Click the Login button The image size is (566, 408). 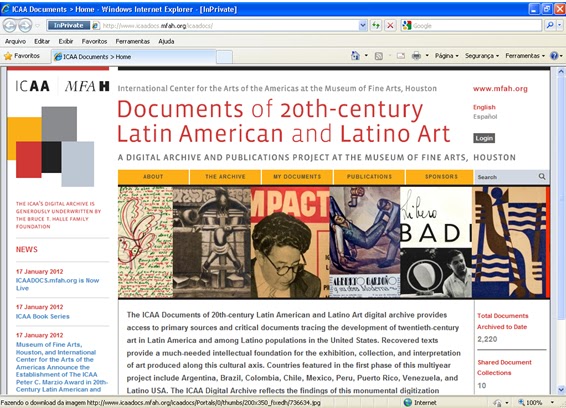[x=484, y=138]
